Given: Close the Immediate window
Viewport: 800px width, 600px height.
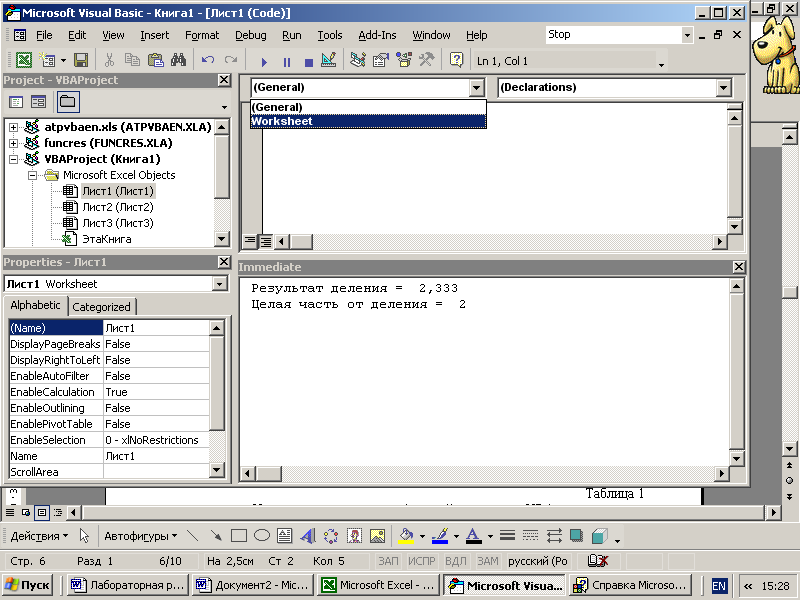Looking at the screenshot, I should tap(738, 266).
